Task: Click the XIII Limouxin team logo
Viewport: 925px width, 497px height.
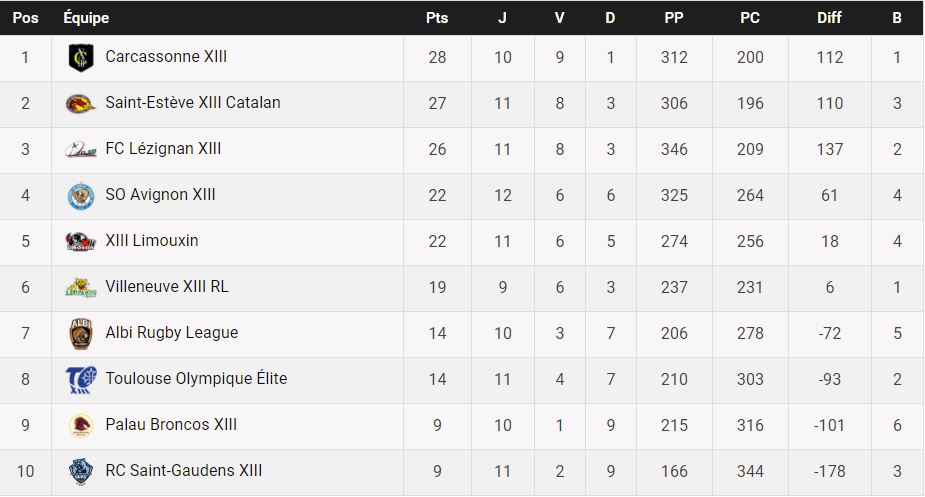Action: 80,241
